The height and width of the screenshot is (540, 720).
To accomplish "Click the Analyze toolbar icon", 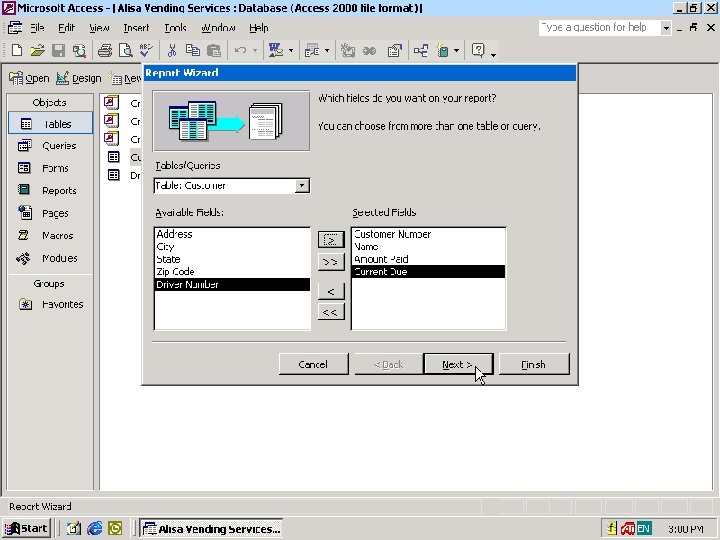I will (x=312, y=50).
